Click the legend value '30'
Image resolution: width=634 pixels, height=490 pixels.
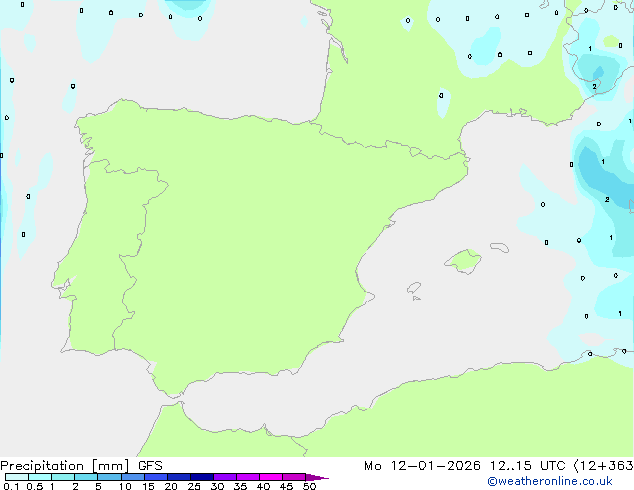pyautogui.click(x=217, y=486)
